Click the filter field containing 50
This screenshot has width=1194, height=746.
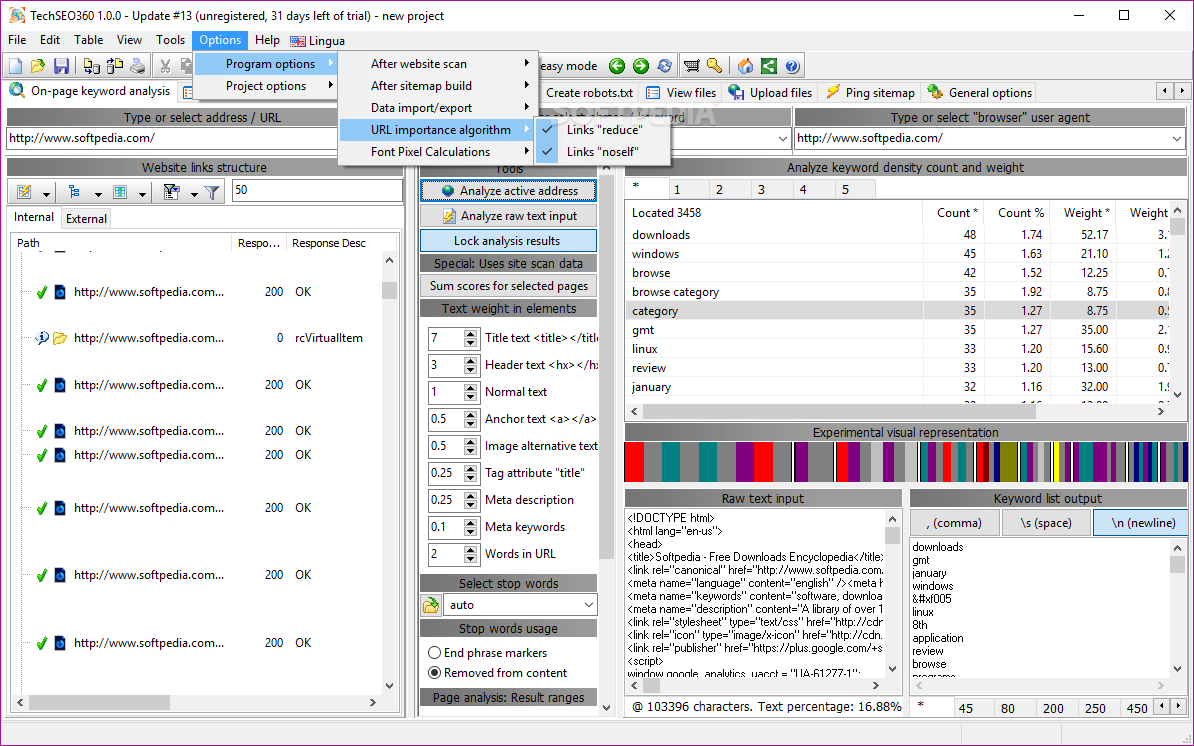[317, 190]
